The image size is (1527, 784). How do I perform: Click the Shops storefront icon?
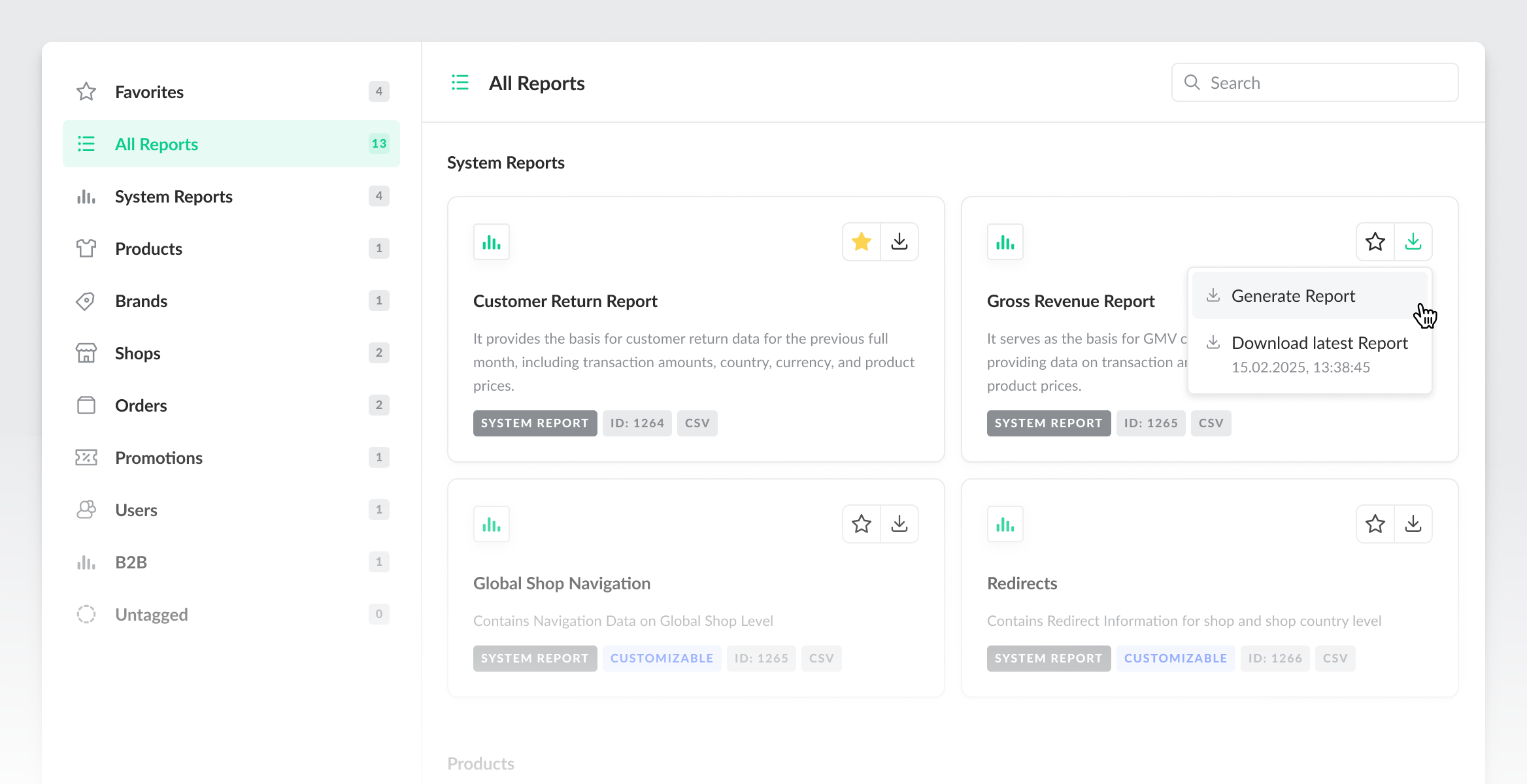[86, 353]
